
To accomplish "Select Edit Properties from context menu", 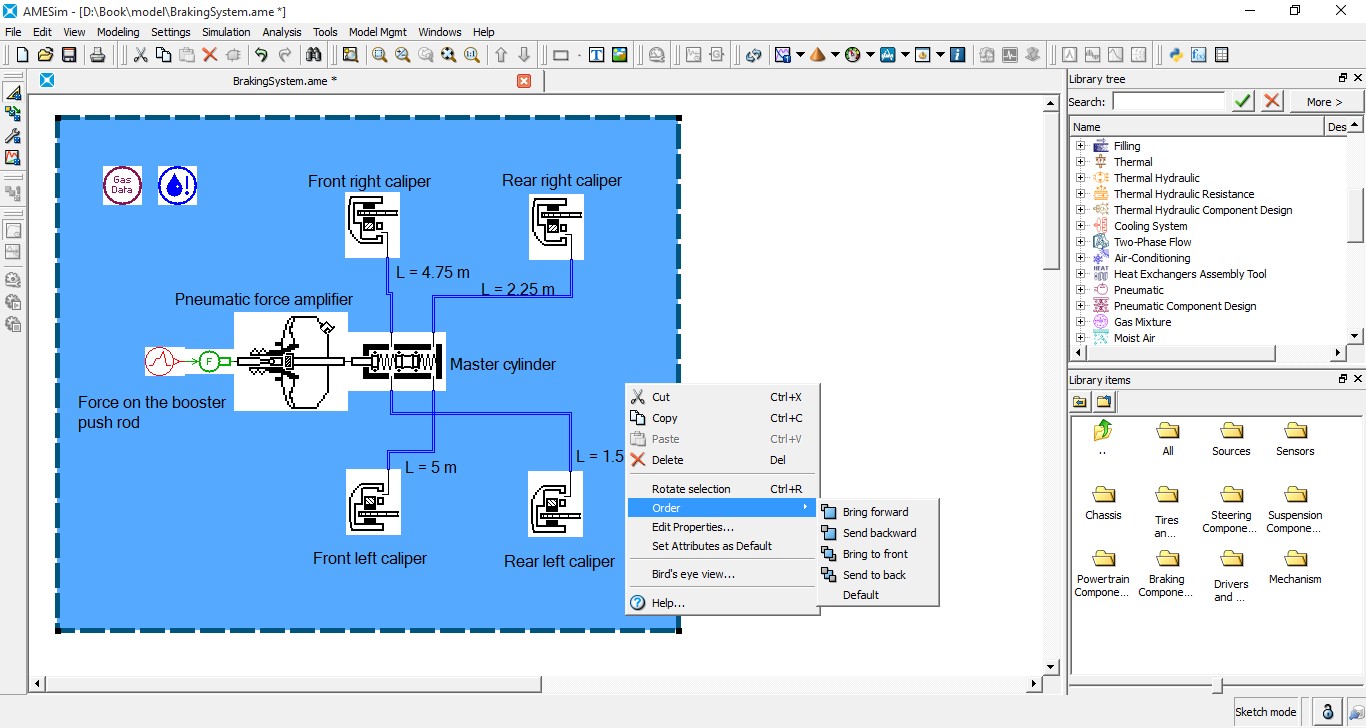I will pyautogui.click(x=692, y=527).
